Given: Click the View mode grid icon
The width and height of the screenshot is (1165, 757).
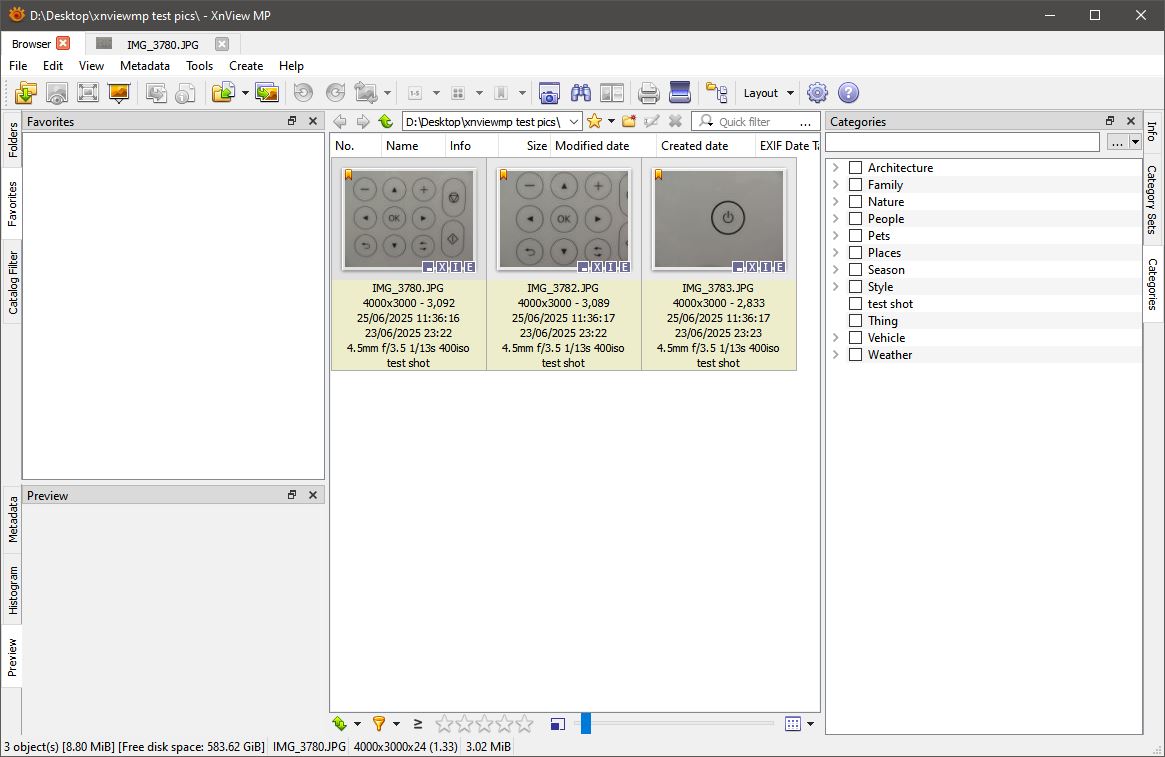Looking at the screenshot, I should click(x=793, y=724).
